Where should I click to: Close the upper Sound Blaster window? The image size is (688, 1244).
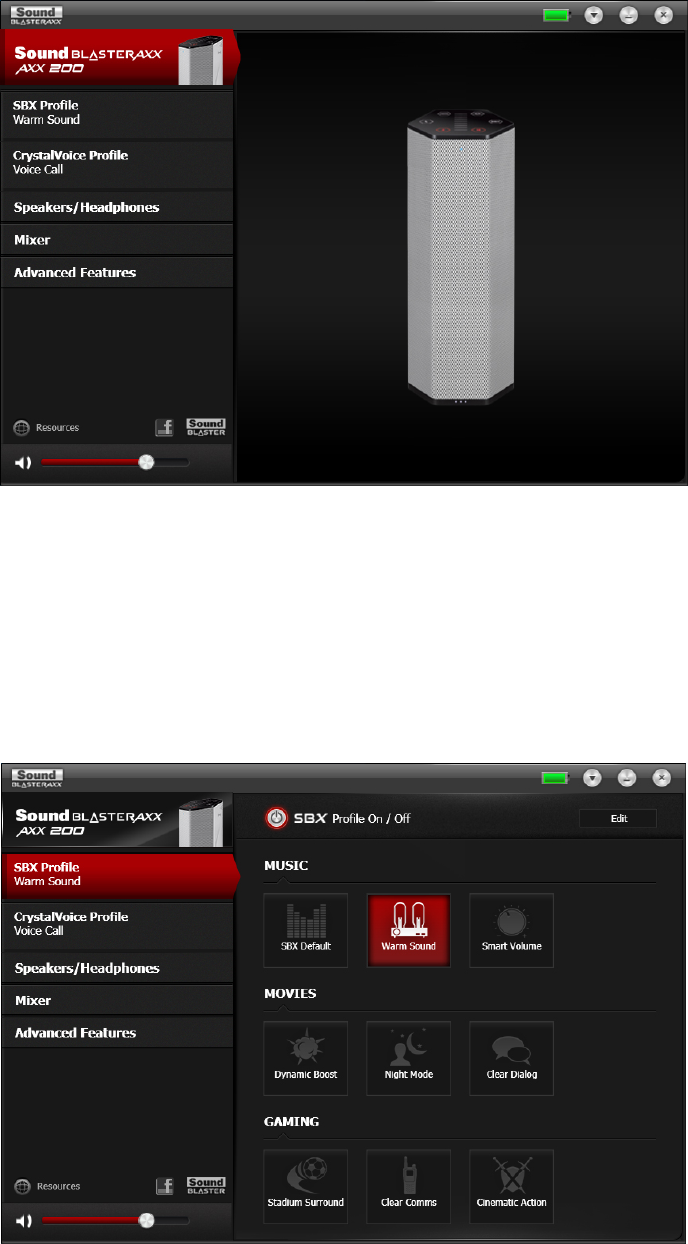coord(662,15)
